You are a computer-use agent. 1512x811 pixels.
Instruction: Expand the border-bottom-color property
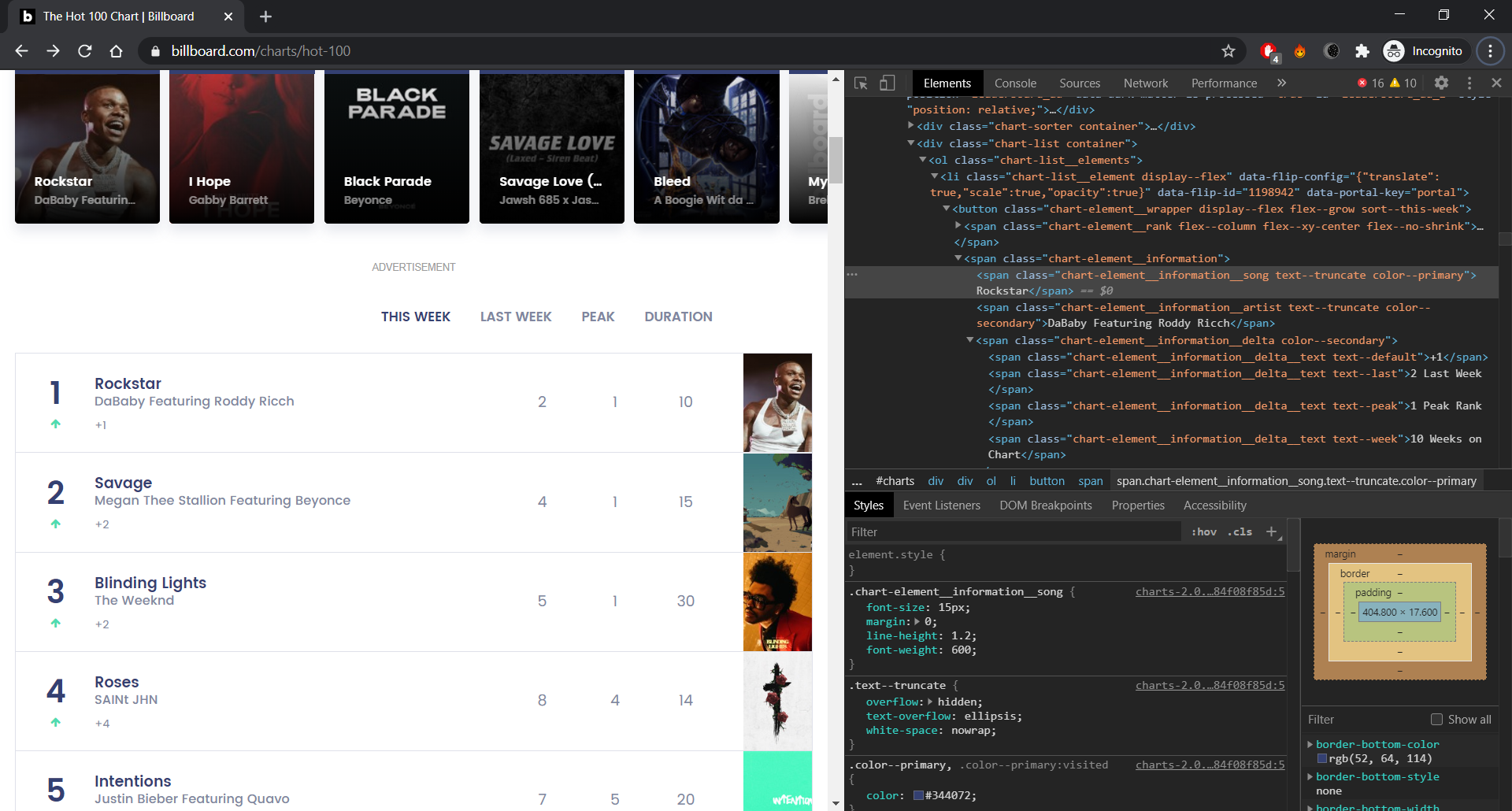pyautogui.click(x=1311, y=743)
